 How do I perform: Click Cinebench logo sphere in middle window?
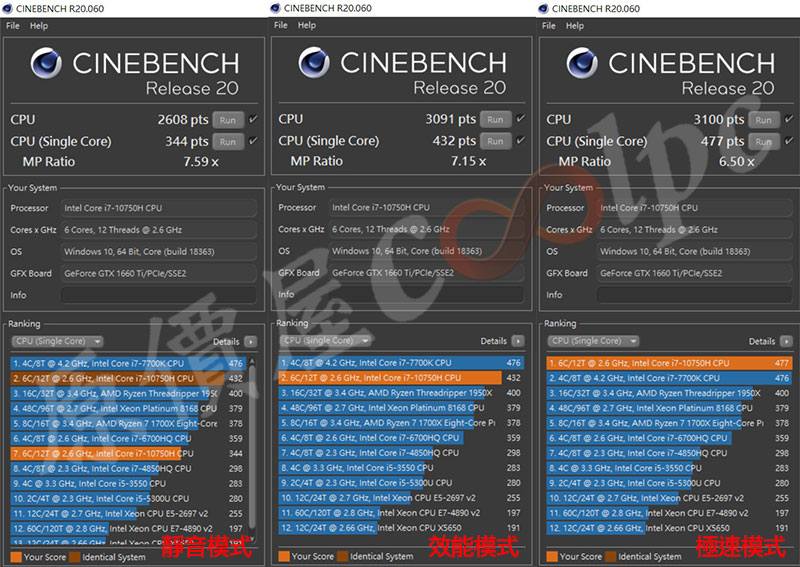point(314,62)
